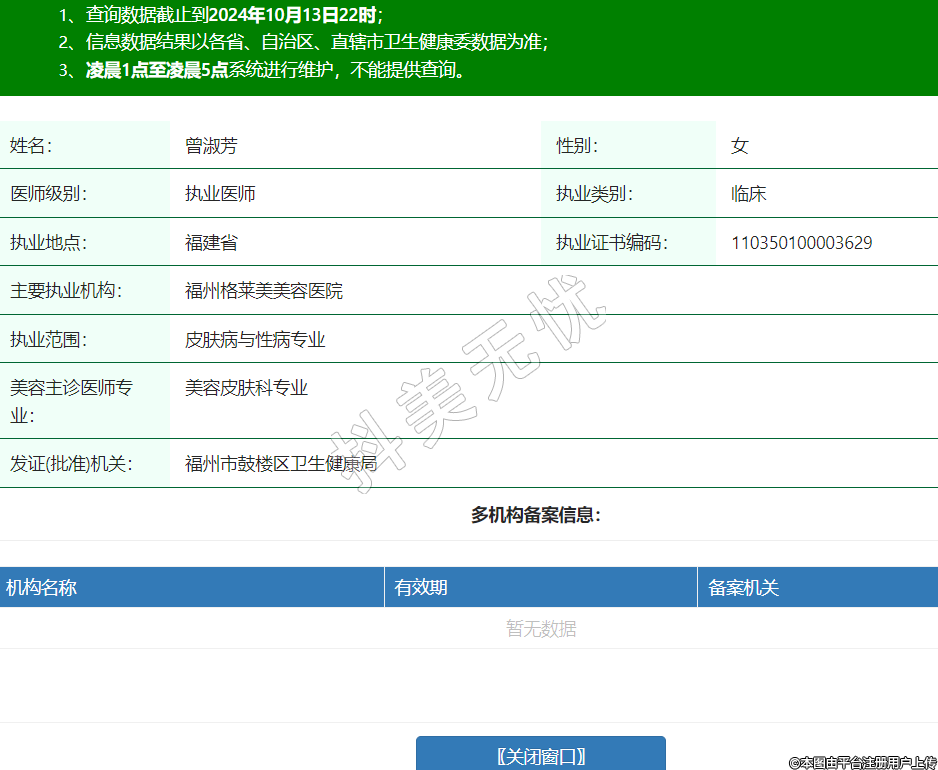Click the 机构名称 column header
938x770 pixels.
pos(42,588)
